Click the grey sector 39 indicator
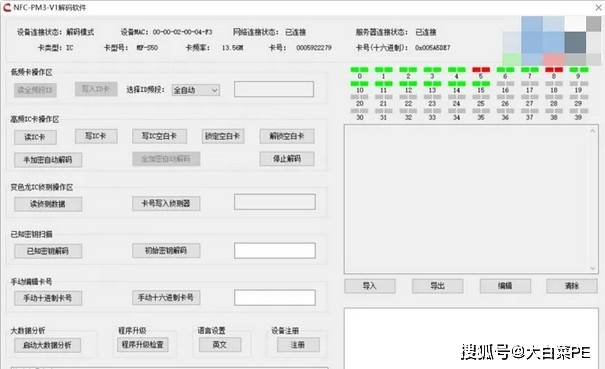This screenshot has height=369, width=605. point(579,111)
